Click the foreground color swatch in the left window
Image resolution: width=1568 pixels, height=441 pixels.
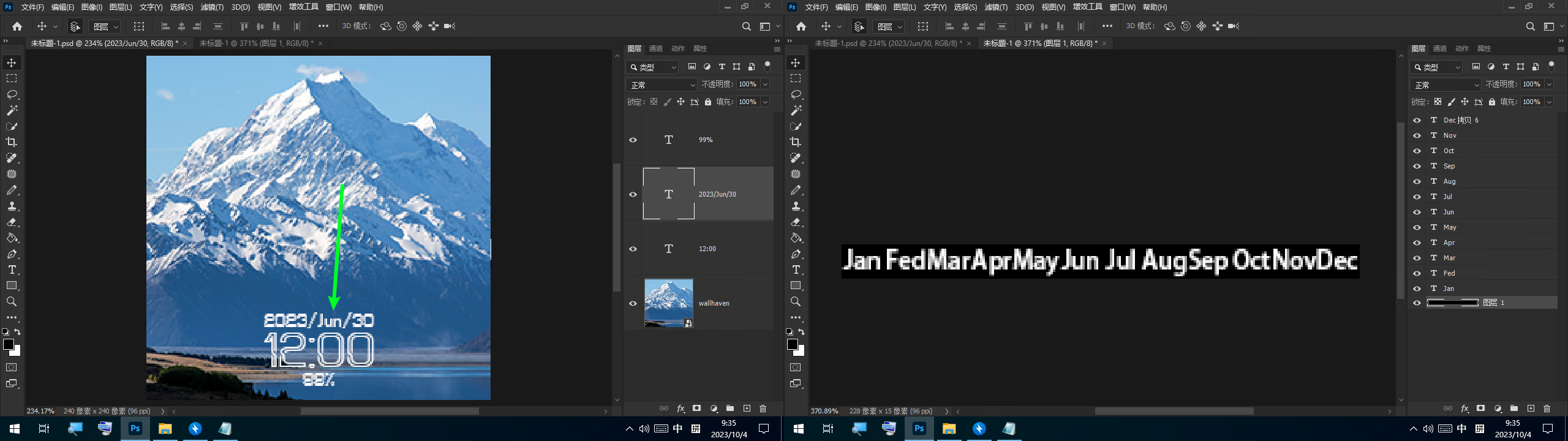click(x=9, y=345)
